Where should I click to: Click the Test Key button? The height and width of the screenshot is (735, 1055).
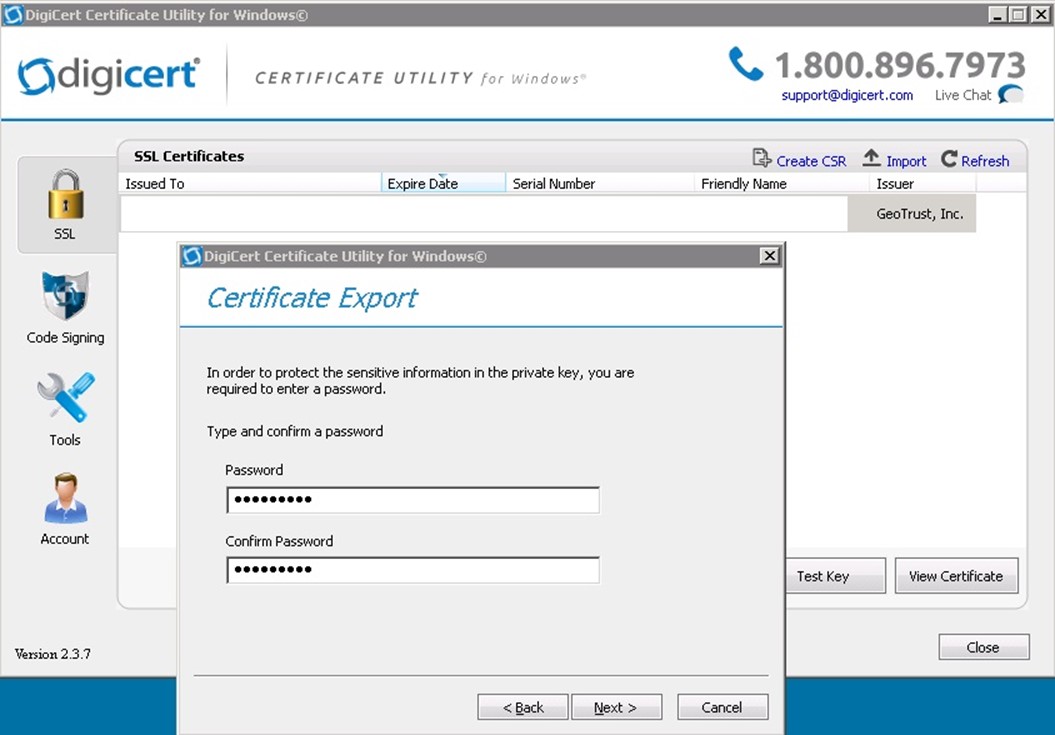tap(836, 576)
